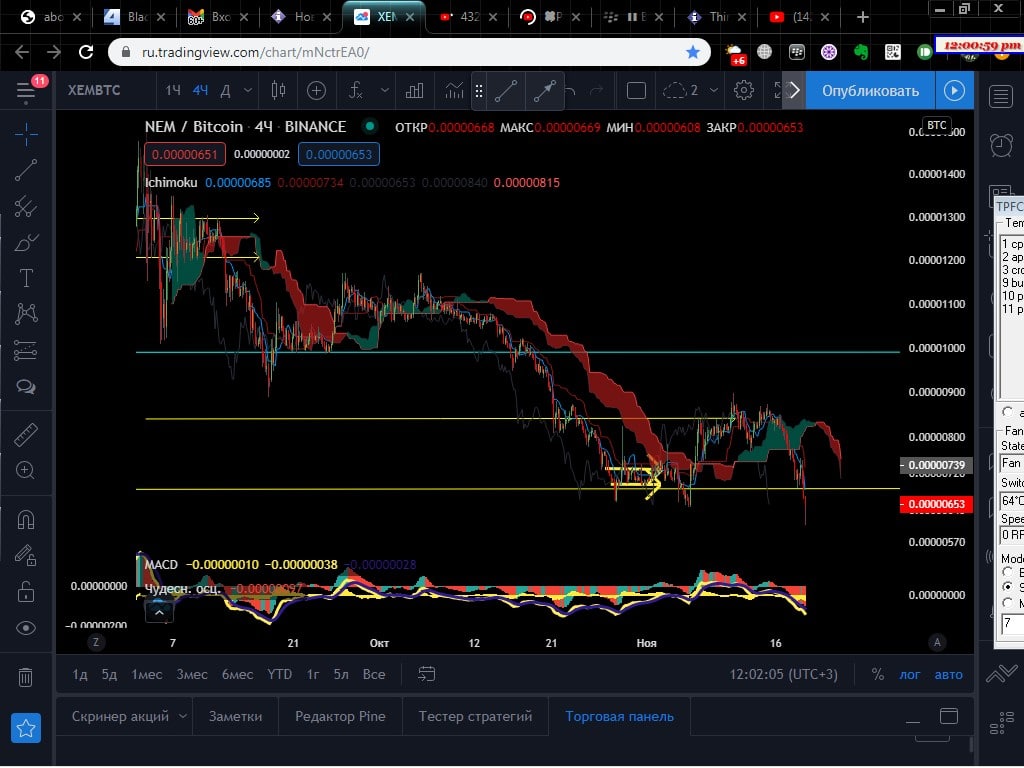Open the forecast and measurement tools
This screenshot has height=768, width=1024.
[26, 351]
